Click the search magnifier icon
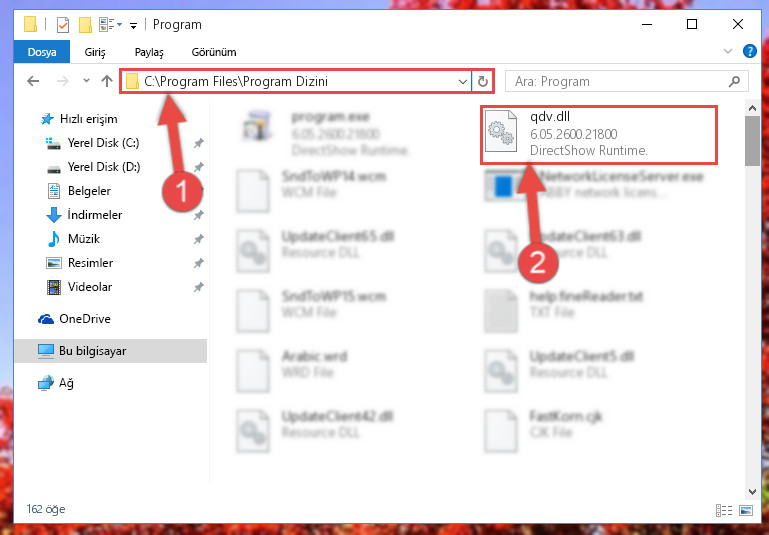Screen dimensions: 769x535 pos(734,81)
